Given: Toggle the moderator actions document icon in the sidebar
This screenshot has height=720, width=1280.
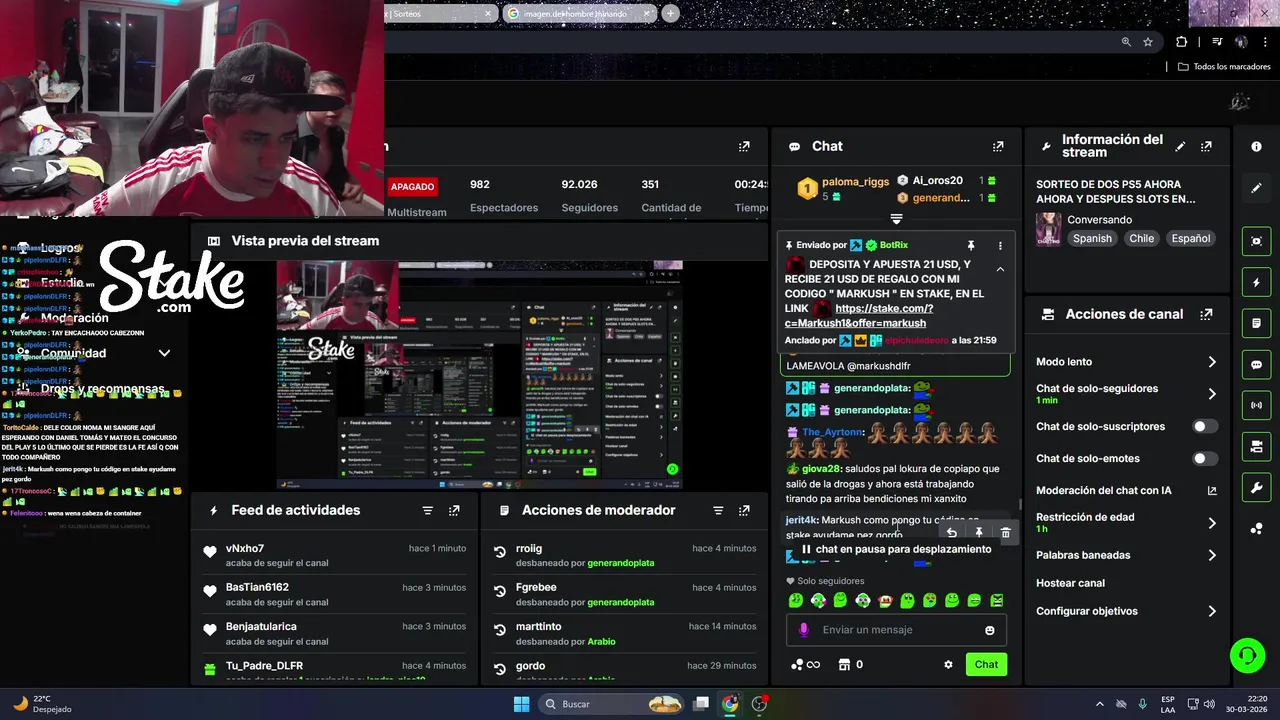Looking at the screenshot, I should tap(1257, 323).
